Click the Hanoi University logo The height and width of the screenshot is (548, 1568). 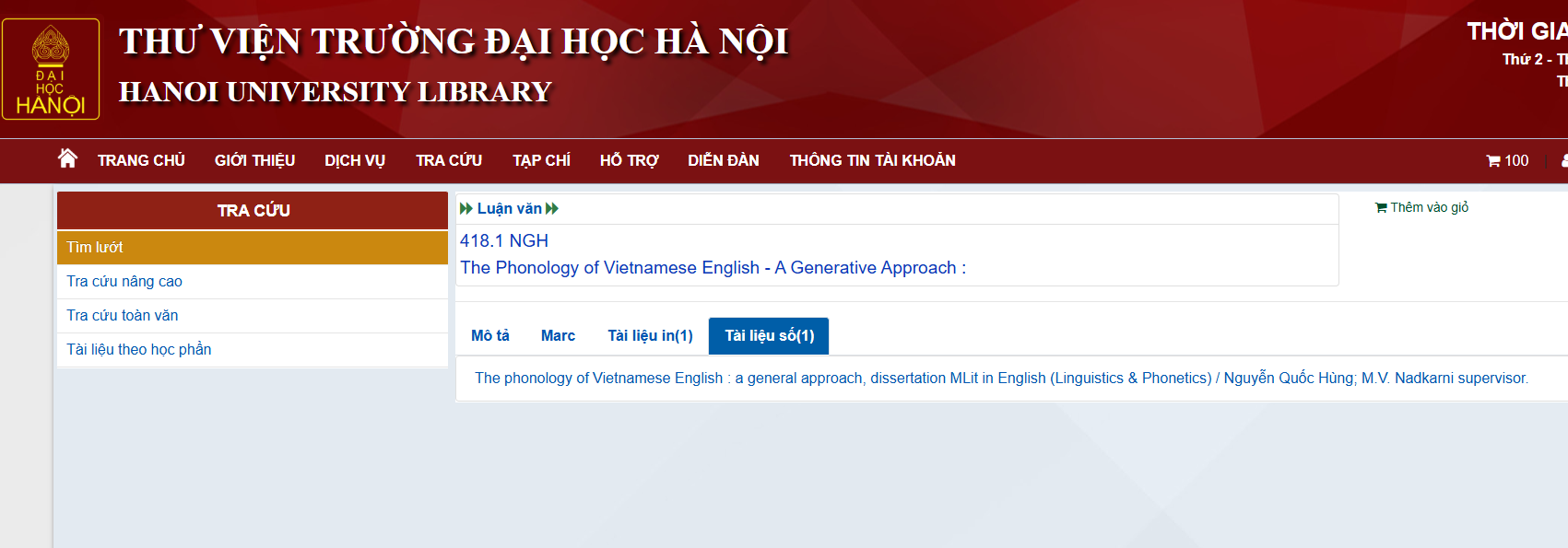click(x=51, y=69)
